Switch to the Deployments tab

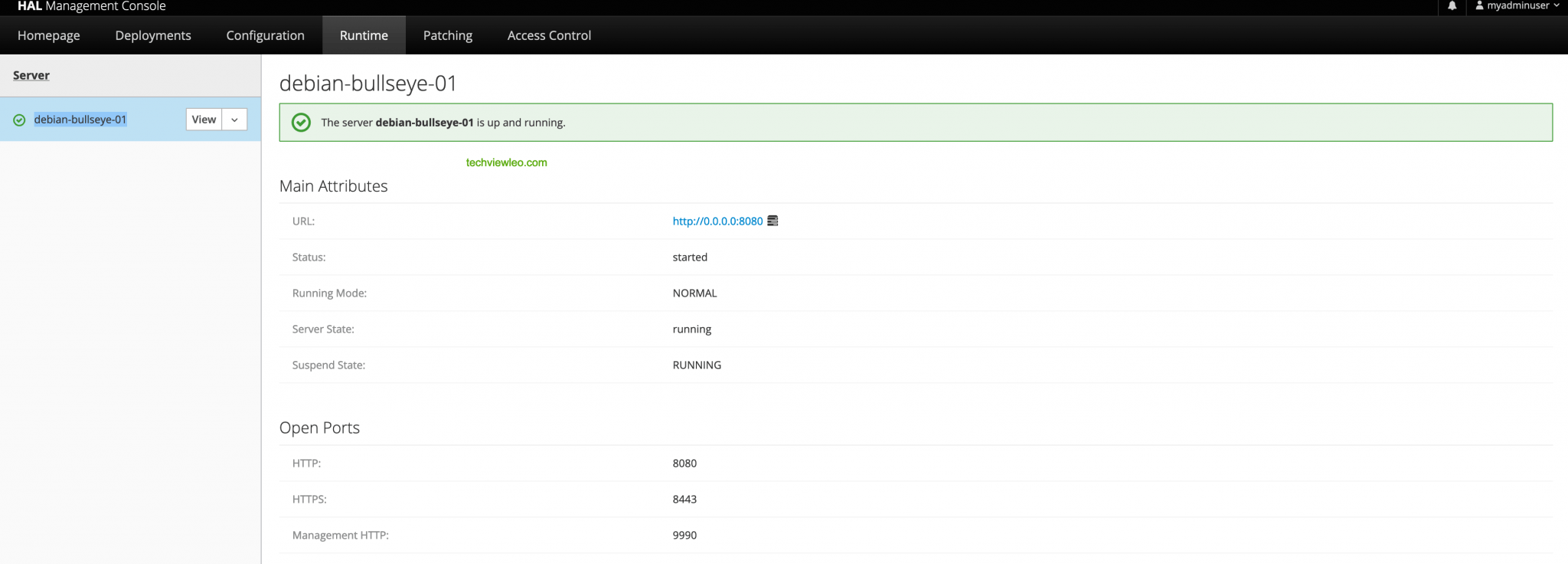tap(153, 35)
